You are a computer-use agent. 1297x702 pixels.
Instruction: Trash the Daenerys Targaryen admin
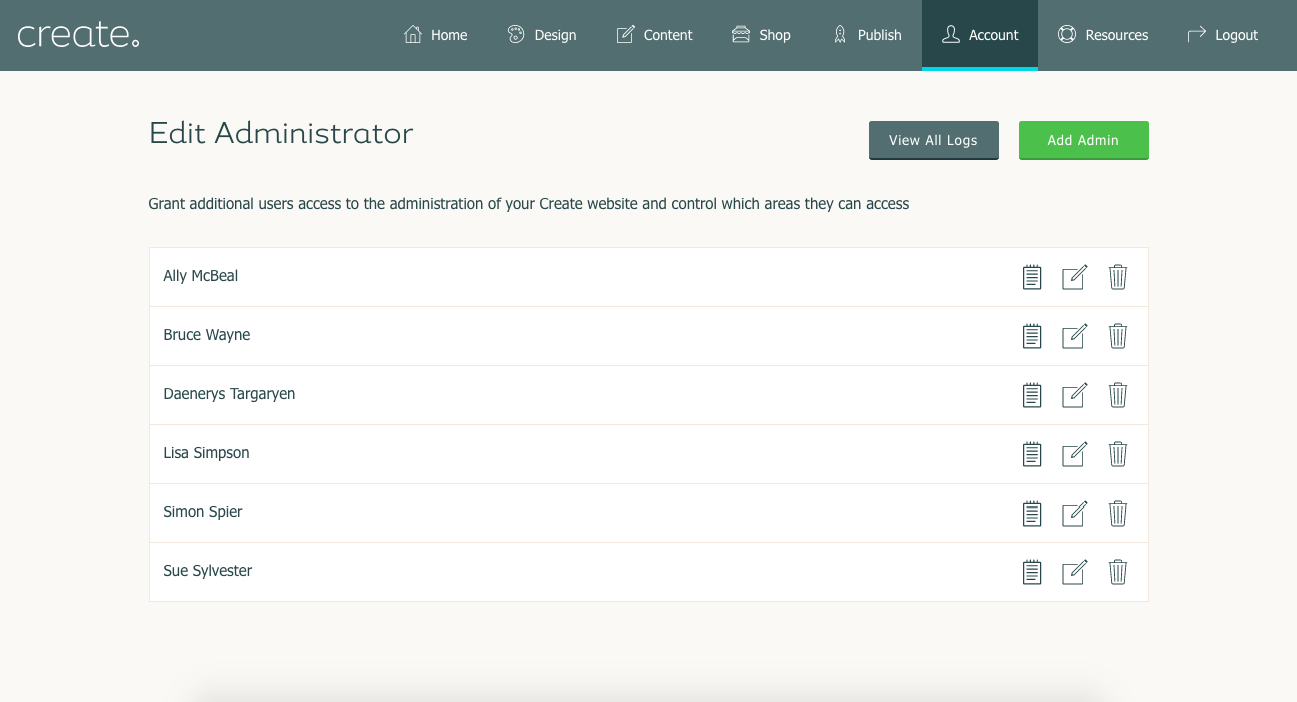pos(1118,395)
